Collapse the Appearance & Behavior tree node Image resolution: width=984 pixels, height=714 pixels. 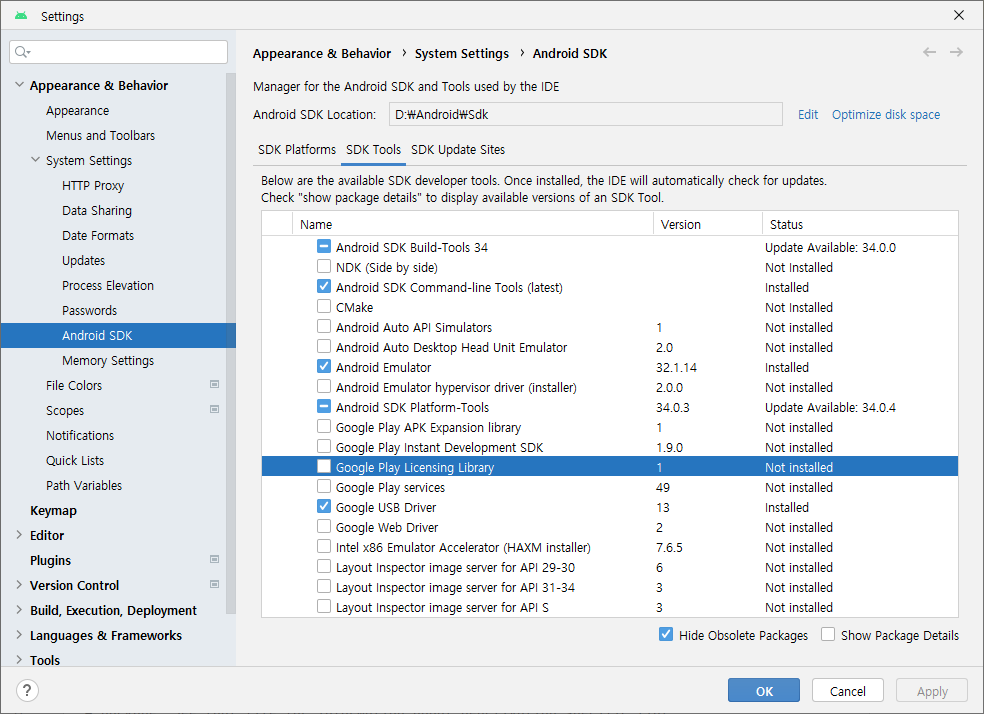point(19,85)
